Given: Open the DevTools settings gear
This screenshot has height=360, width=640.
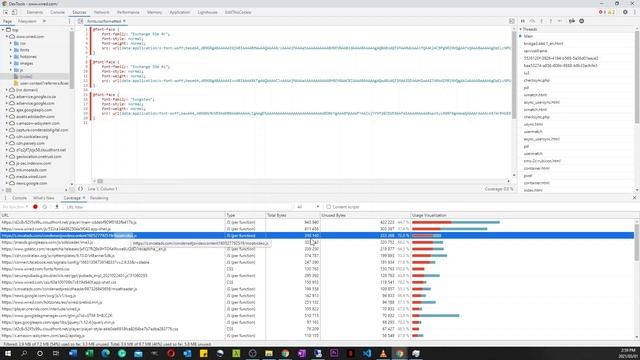Looking at the screenshot, I should 625,12.
